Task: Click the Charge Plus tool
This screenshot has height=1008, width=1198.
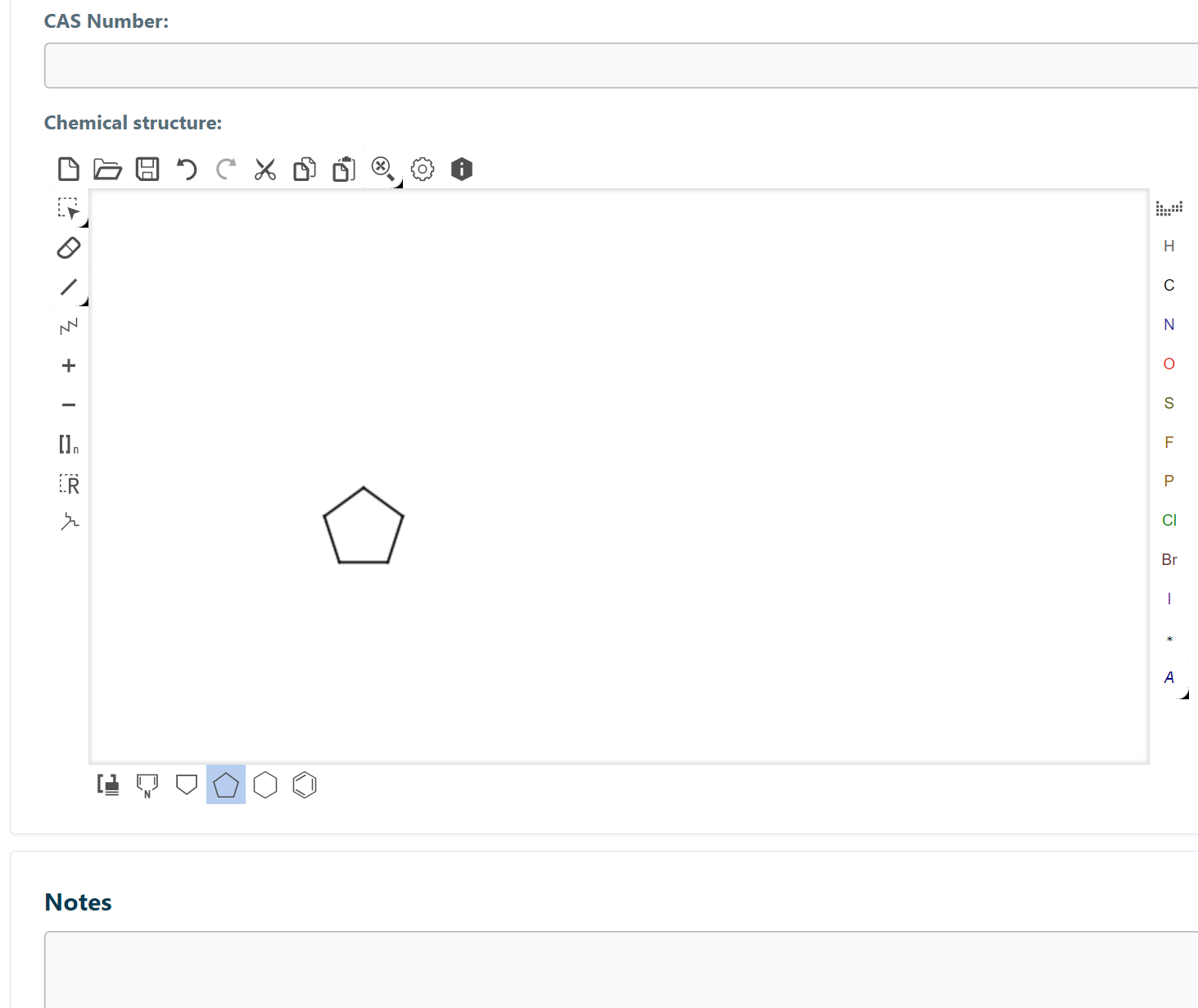Action: click(69, 366)
